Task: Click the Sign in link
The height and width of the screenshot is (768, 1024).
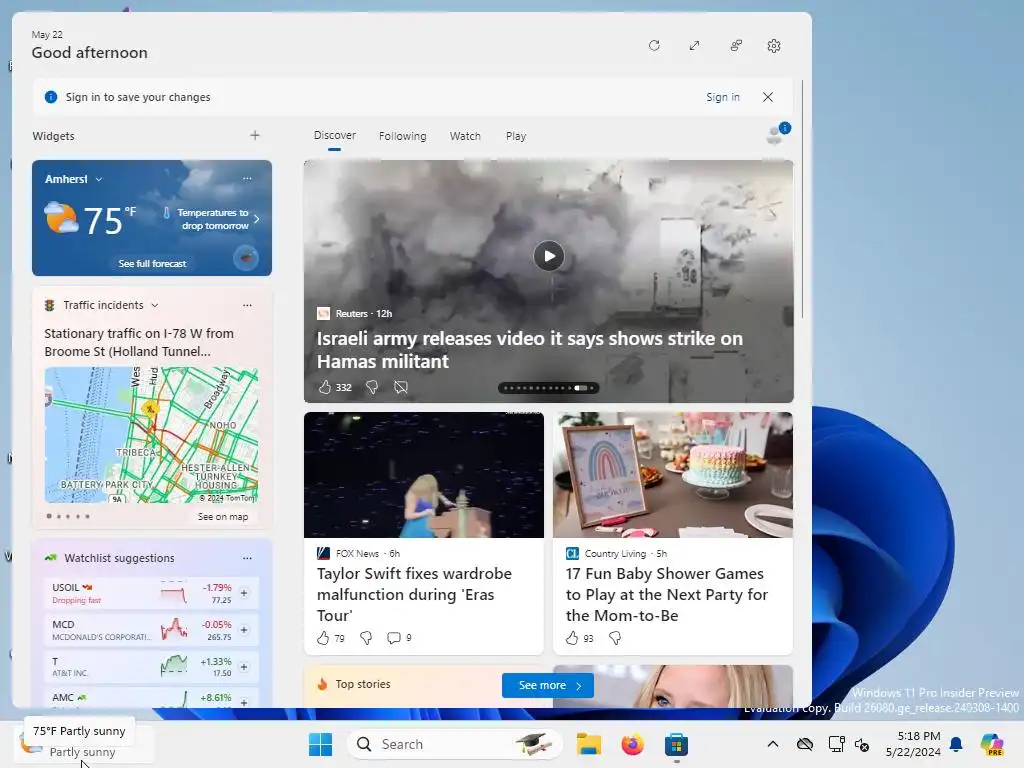Action: click(722, 97)
